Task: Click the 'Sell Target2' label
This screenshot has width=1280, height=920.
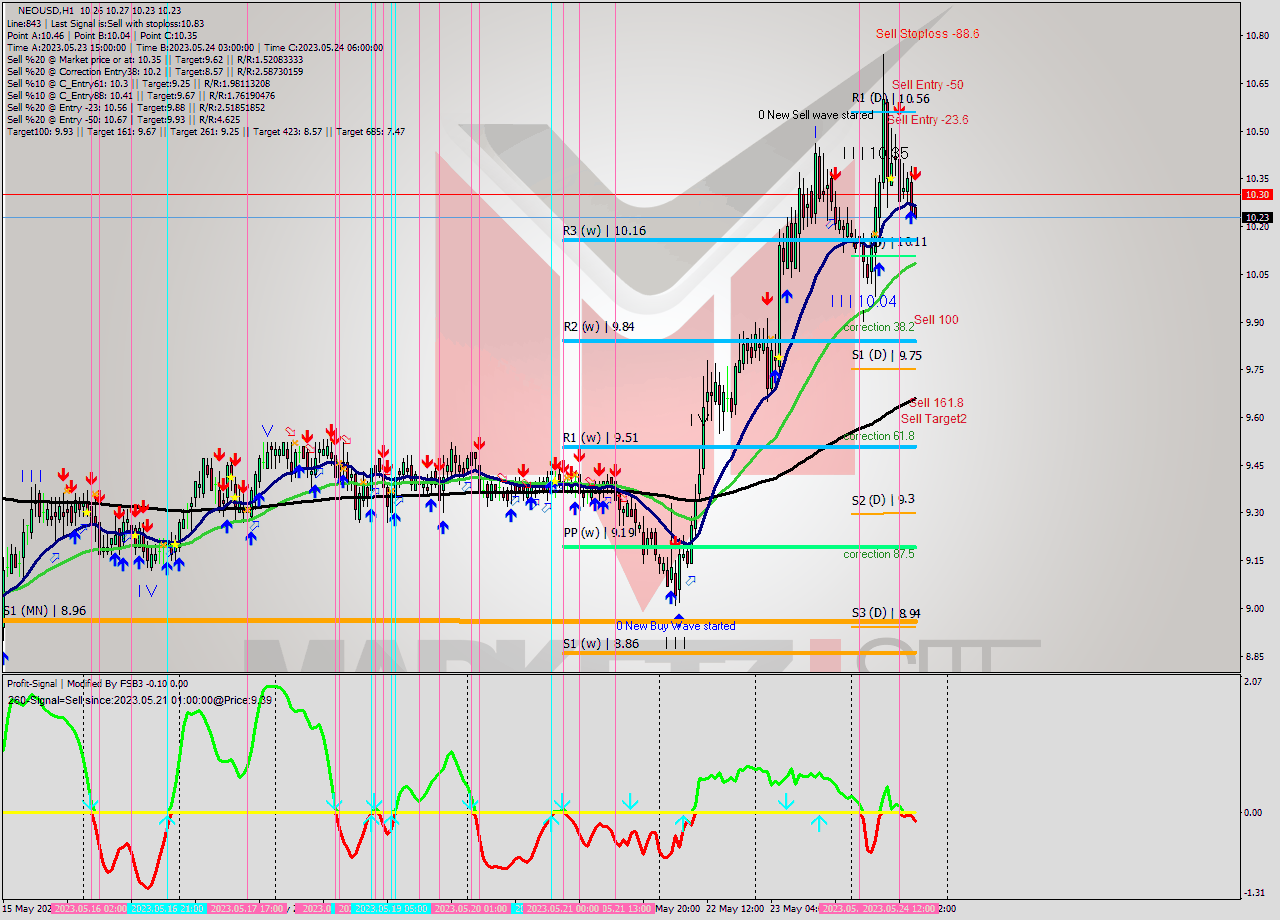Action: pyautogui.click(x=934, y=419)
